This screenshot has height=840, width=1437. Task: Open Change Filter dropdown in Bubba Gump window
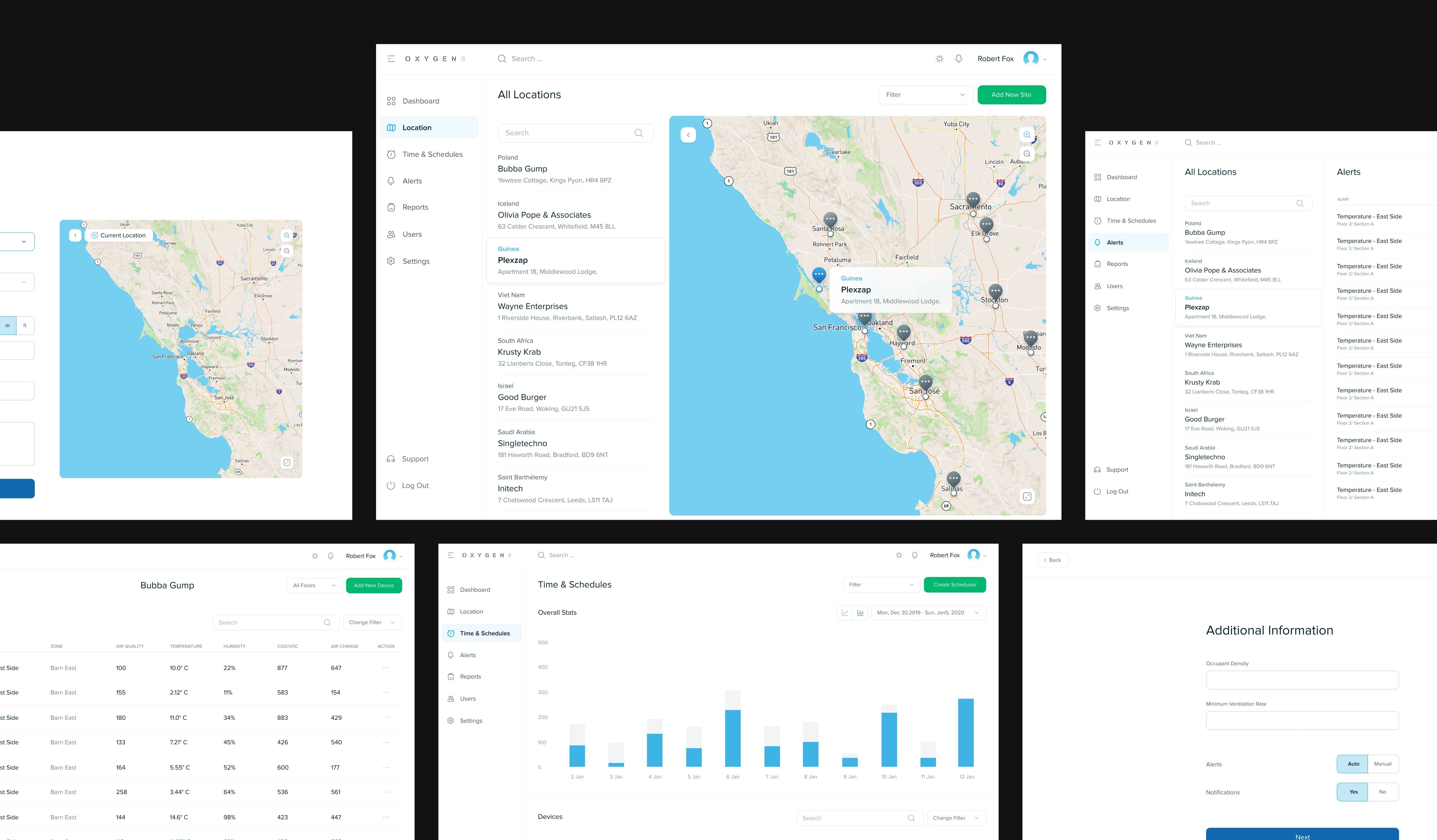pyautogui.click(x=372, y=622)
